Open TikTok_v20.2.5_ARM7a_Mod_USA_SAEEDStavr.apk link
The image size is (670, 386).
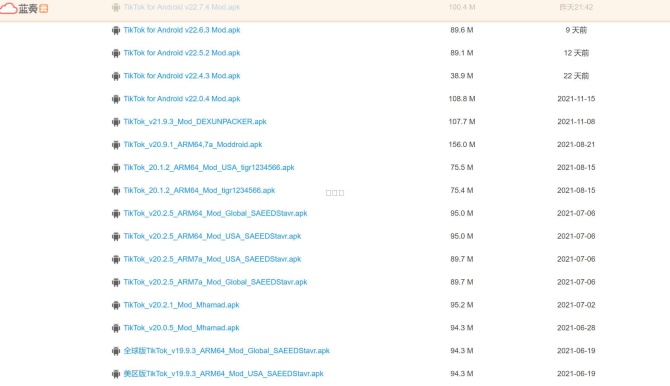click(x=212, y=259)
